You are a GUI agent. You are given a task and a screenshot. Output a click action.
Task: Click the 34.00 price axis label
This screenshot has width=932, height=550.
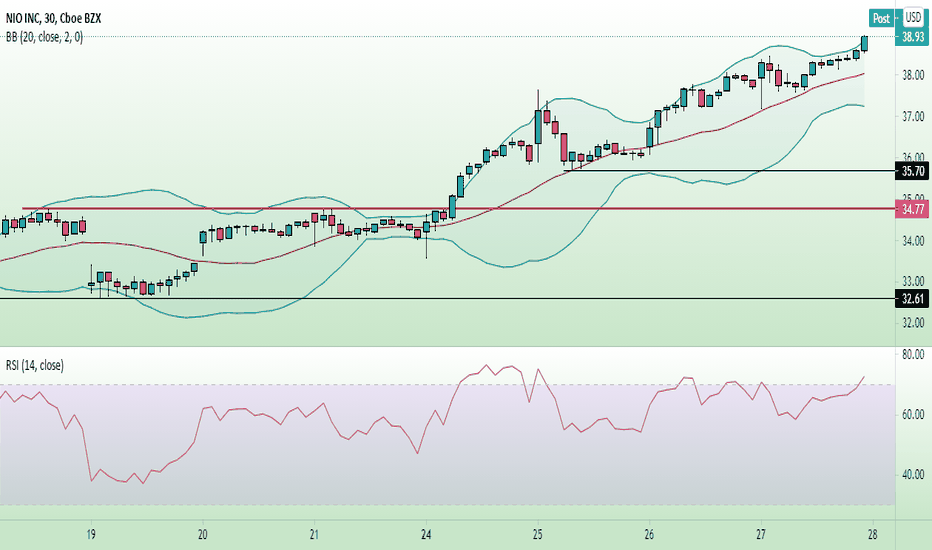913,241
